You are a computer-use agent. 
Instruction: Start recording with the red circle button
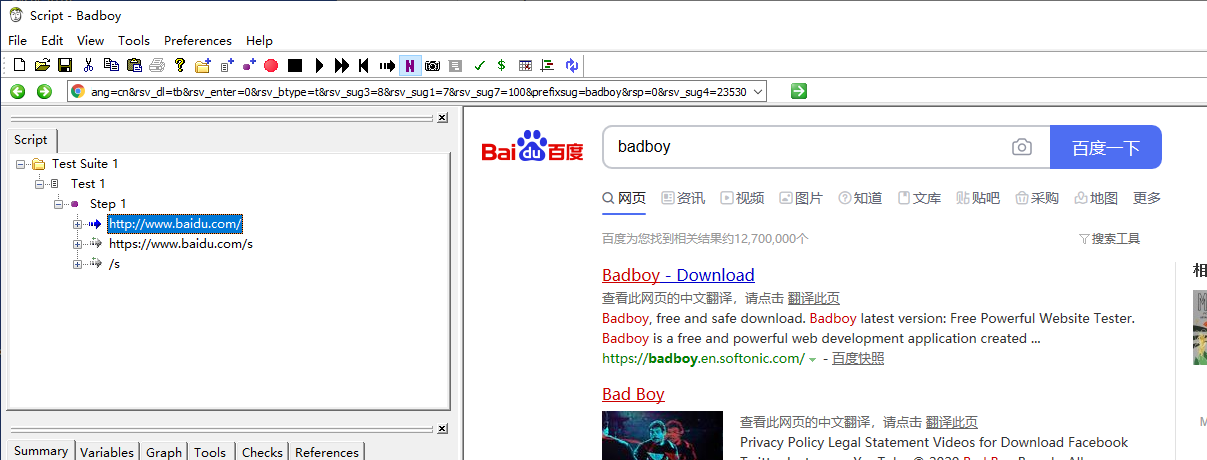point(271,66)
